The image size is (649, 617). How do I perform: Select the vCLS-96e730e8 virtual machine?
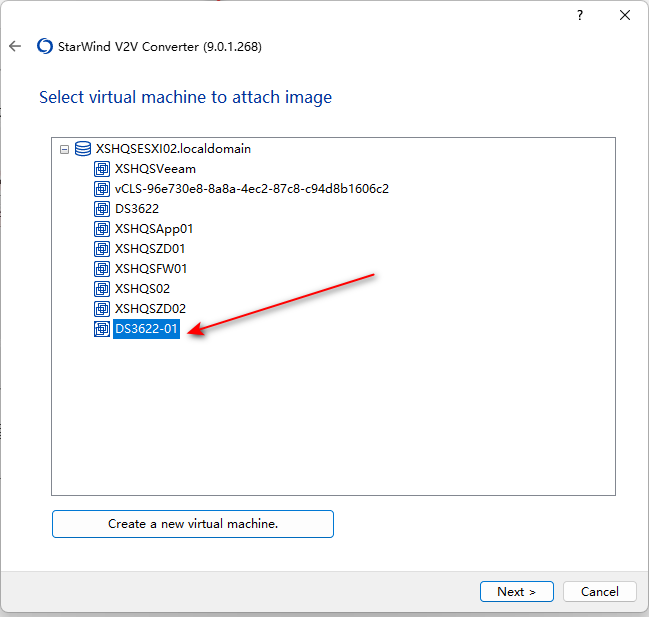252,189
